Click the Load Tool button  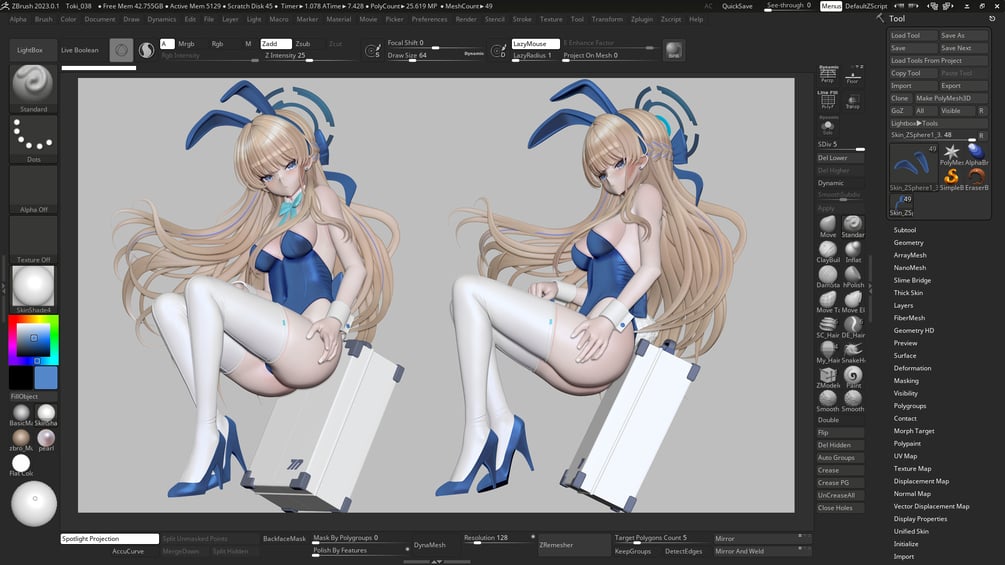(913, 35)
